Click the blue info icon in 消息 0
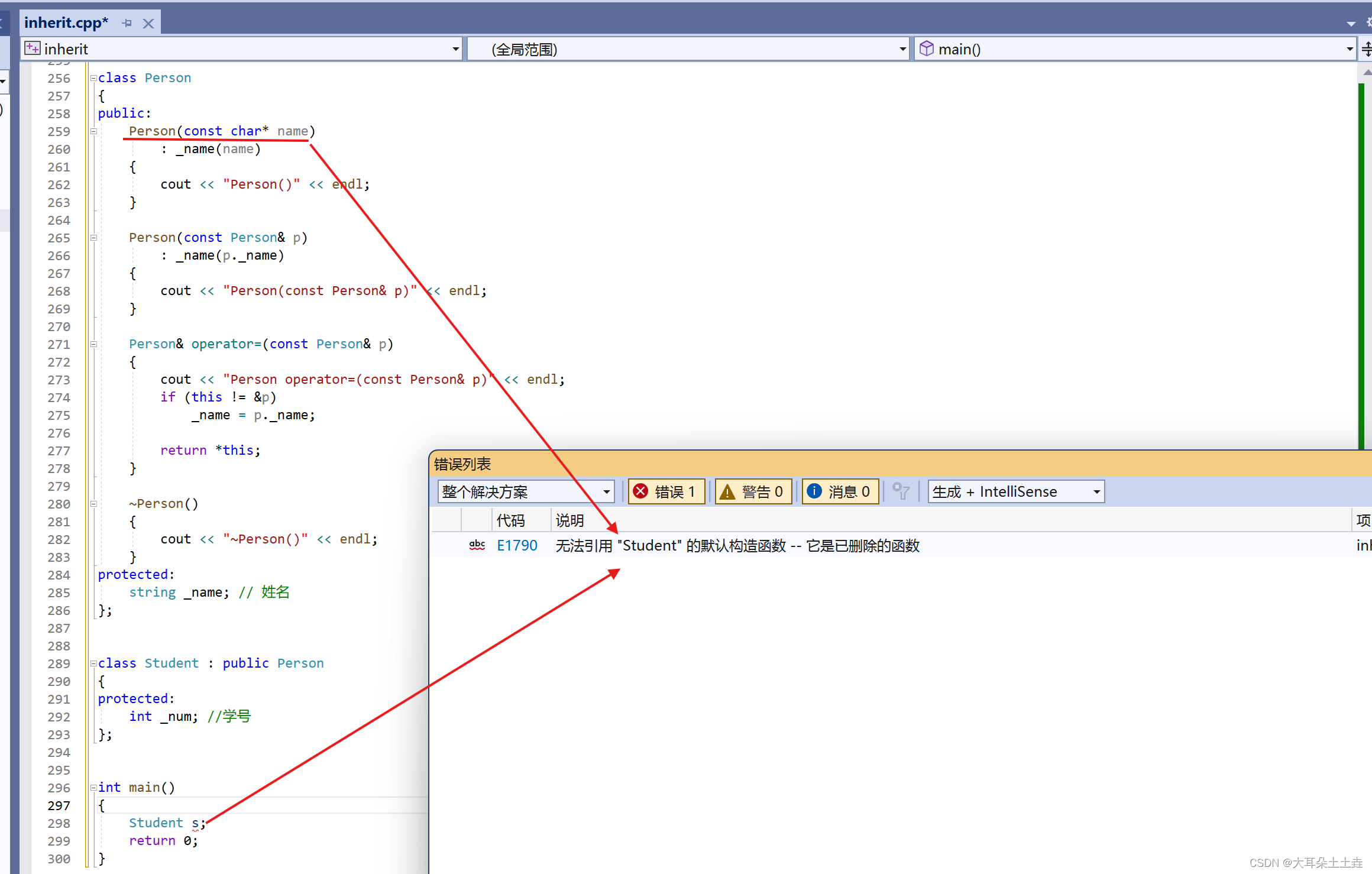Image resolution: width=1372 pixels, height=874 pixels. [x=814, y=491]
